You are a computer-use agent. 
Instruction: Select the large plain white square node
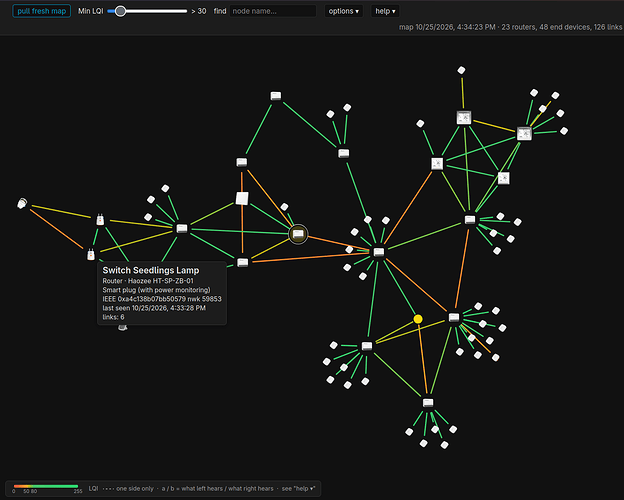(x=242, y=198)
